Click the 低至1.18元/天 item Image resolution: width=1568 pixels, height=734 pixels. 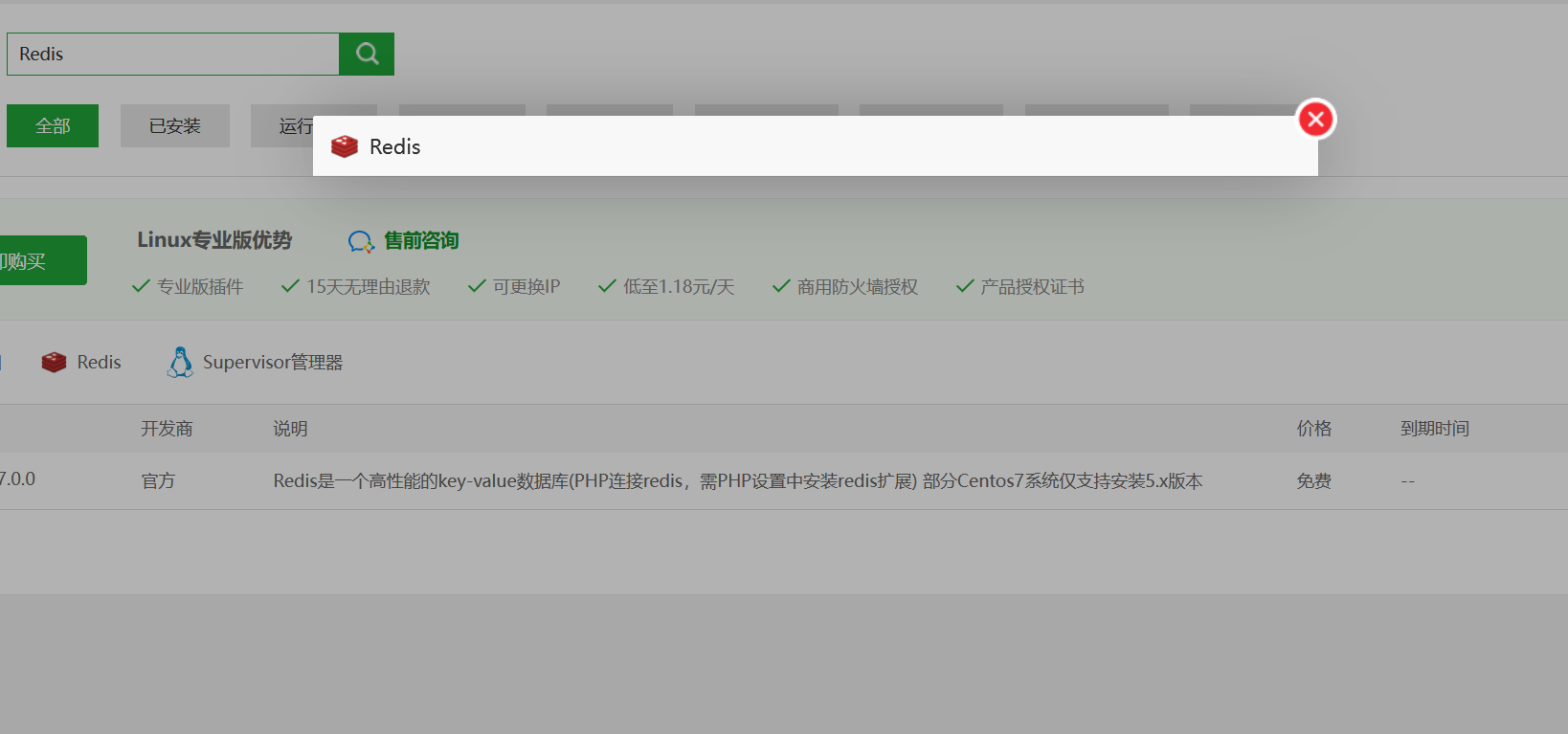(x=666, y=286)
